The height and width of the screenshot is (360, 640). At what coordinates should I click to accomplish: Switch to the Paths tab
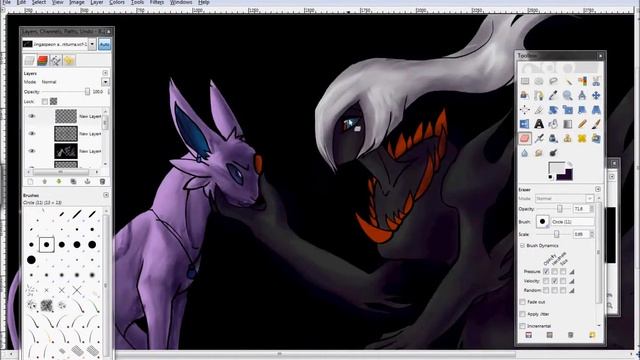[56, 60]
